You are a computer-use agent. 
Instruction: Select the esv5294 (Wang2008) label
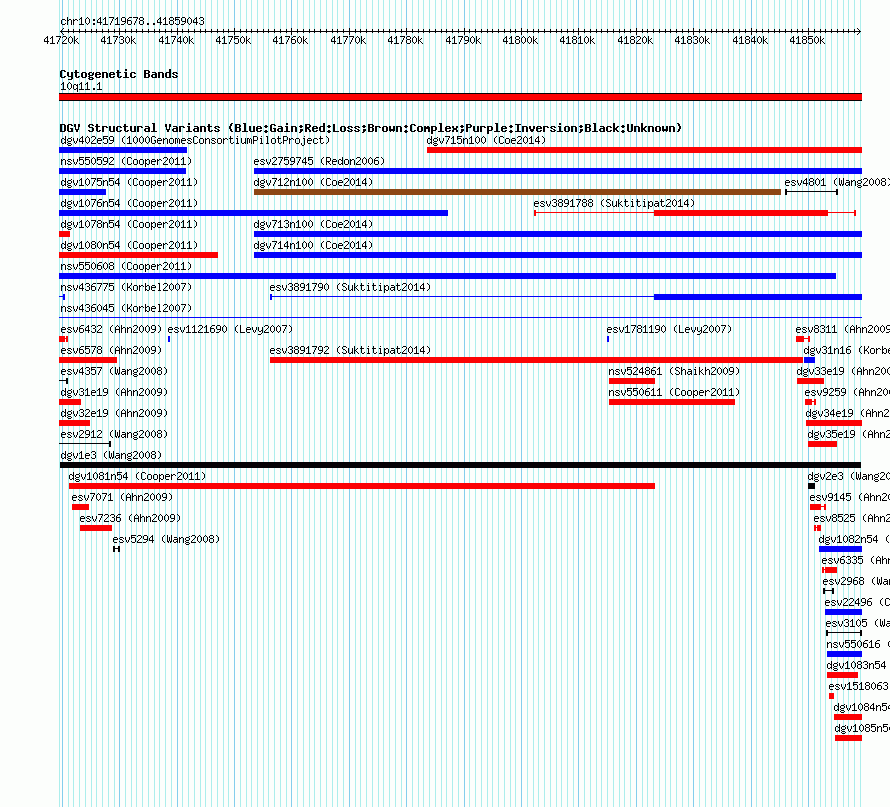(x=166, y=539)
